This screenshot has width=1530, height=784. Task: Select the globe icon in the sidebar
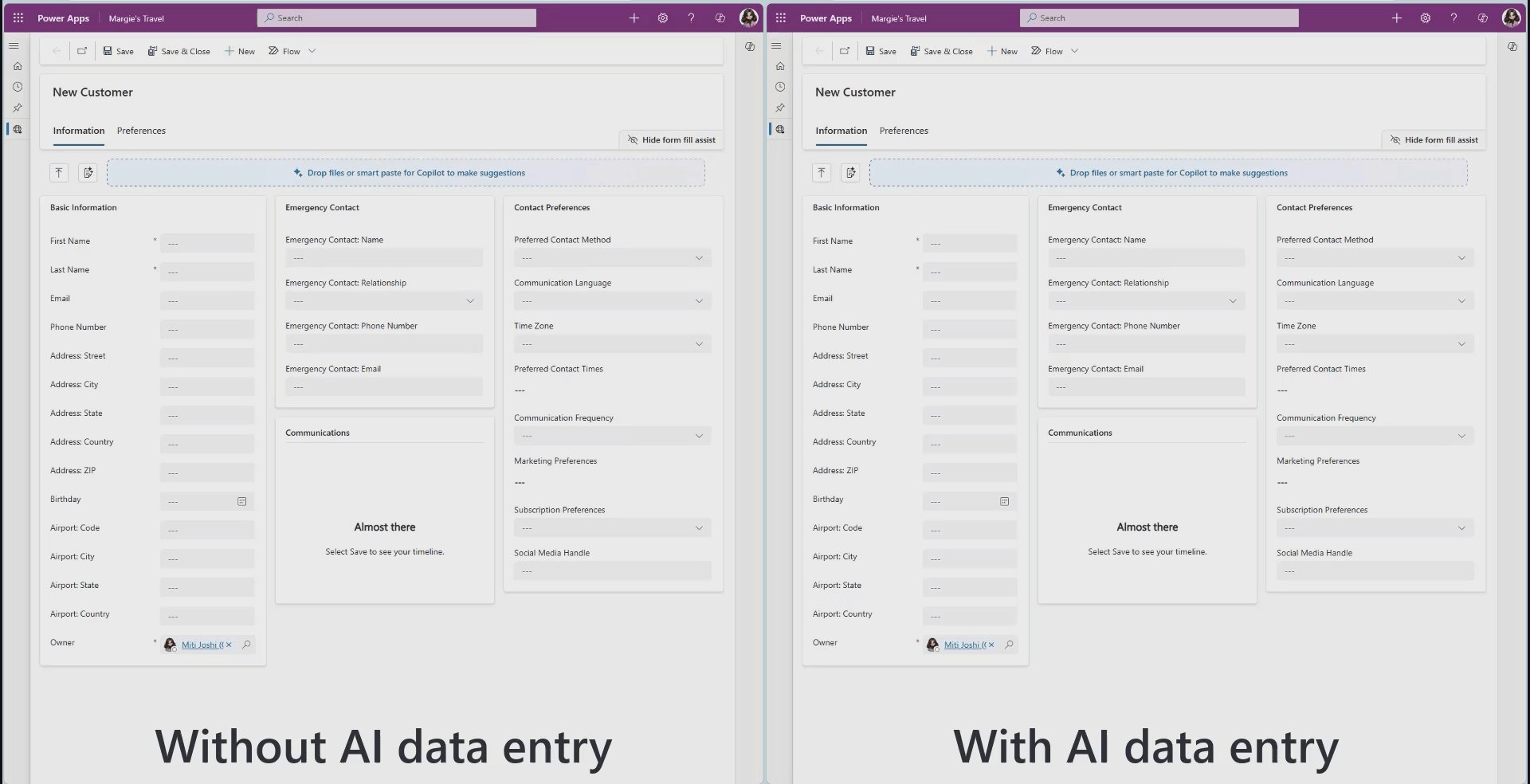click(17, 129)
